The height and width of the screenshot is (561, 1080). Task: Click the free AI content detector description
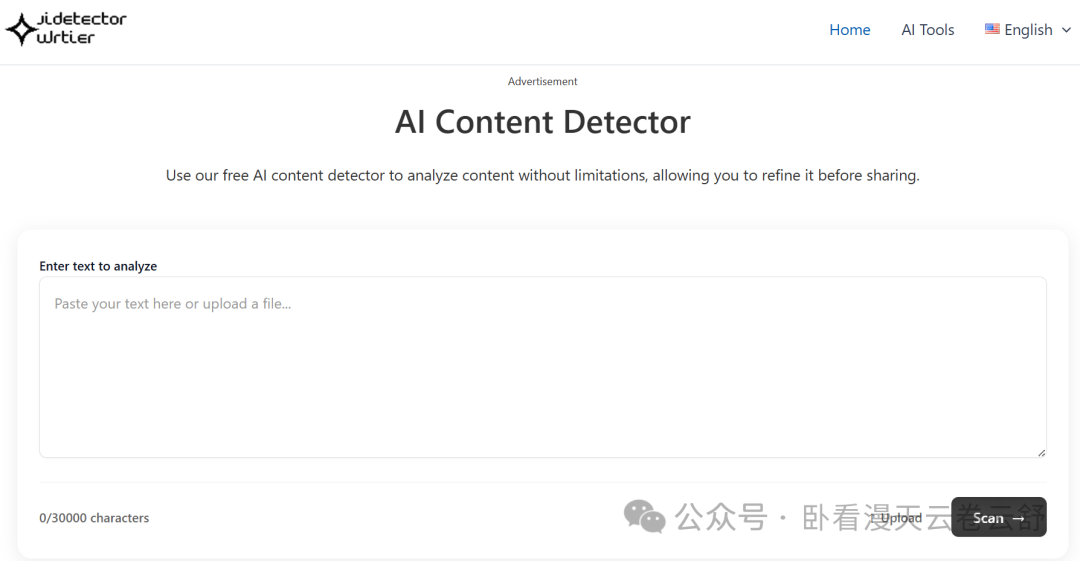[542, 176]
